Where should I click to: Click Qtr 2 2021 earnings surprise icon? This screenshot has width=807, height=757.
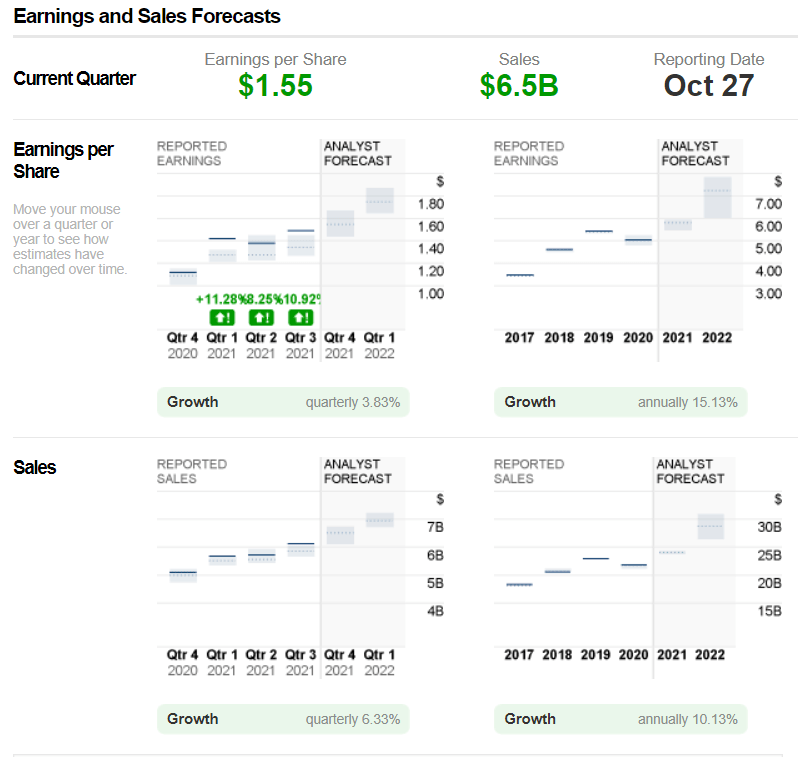pyautogui.click(x=261, y=317)
